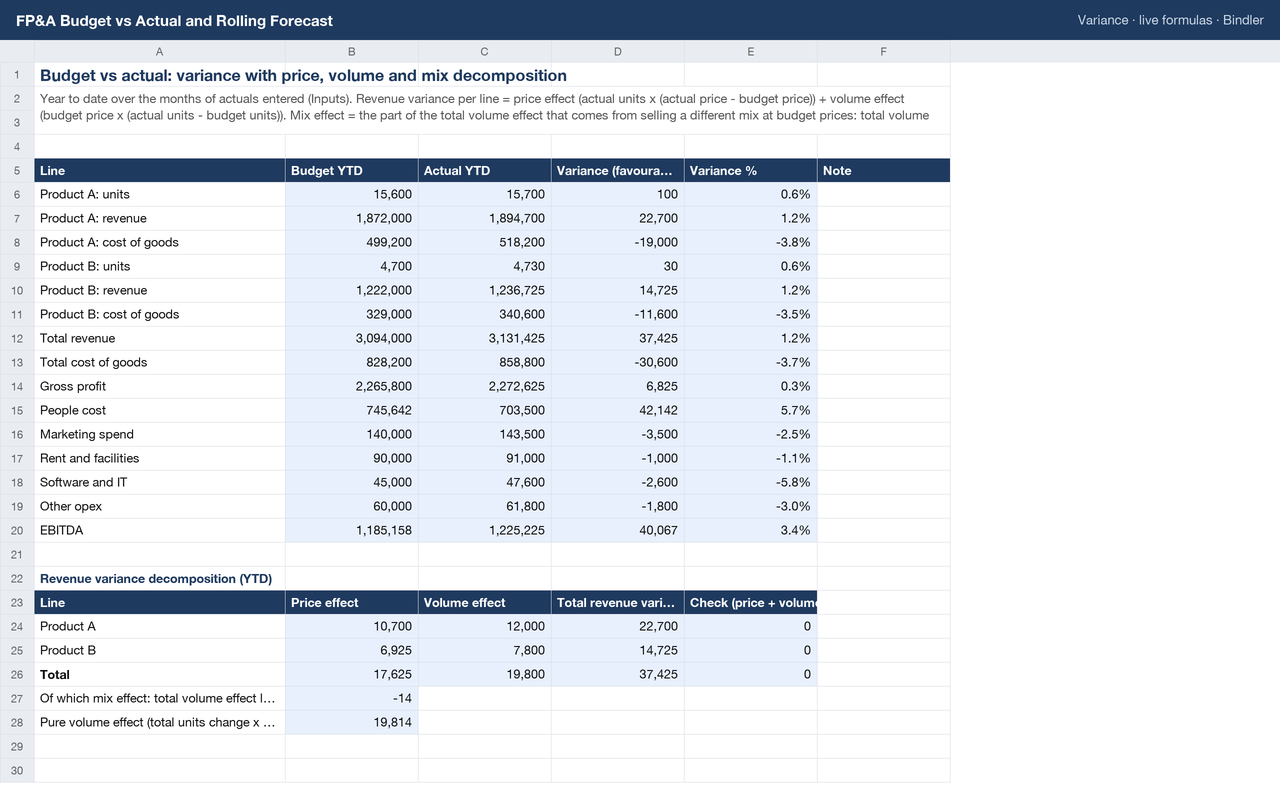The image size is (1280, 790).
Task: Select Total revenue actual 3,131,425
Action: point(485,338)
